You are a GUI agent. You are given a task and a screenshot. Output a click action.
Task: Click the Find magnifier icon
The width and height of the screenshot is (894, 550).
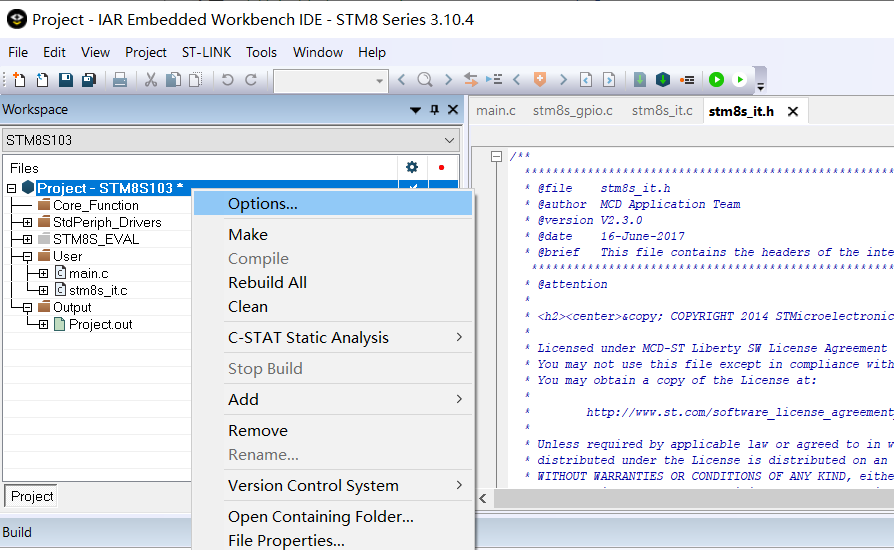[x=425, y=80]
